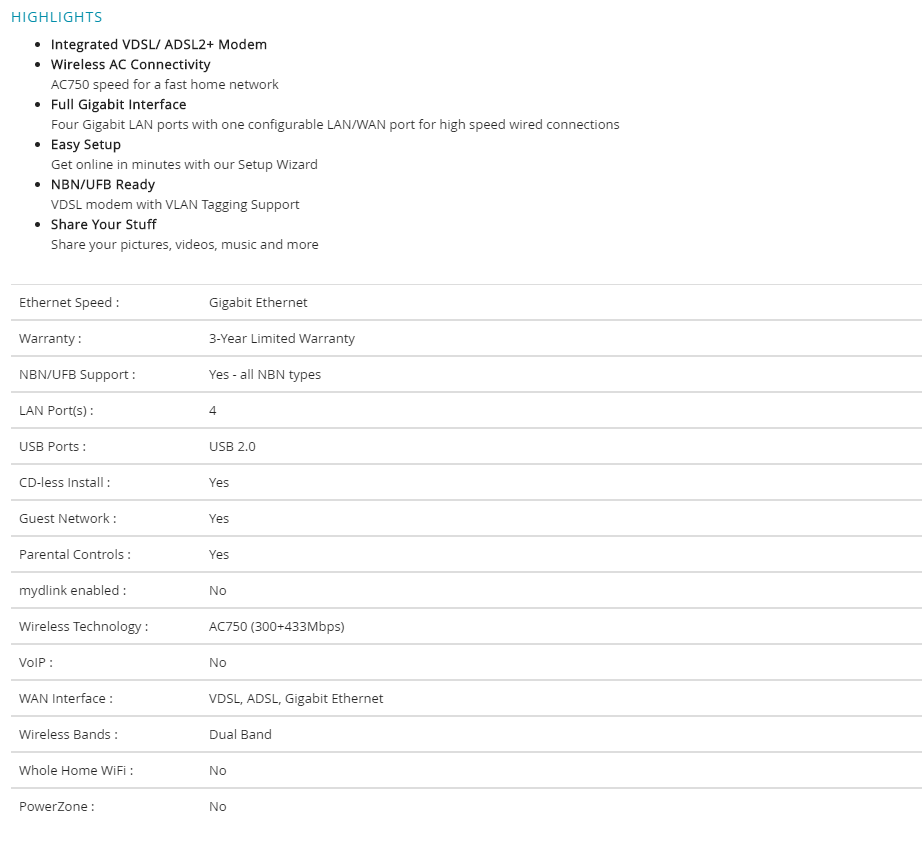Select the "VDSL, ADSL, Gigabit Ethernet" value
This screenshot has width=922, height=855.
(x=296, y=698)
